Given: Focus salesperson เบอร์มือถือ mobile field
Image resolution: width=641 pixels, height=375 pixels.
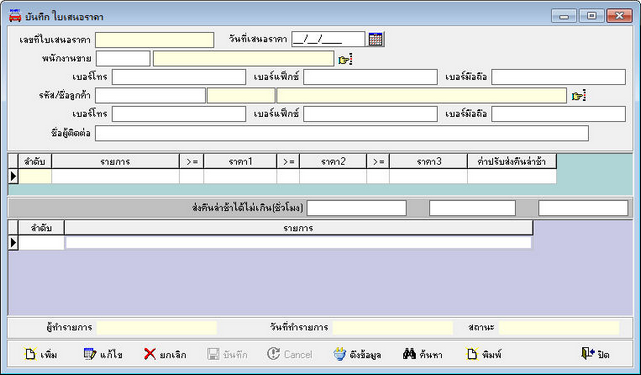Looking at the screenshot, I should (558, 77).
